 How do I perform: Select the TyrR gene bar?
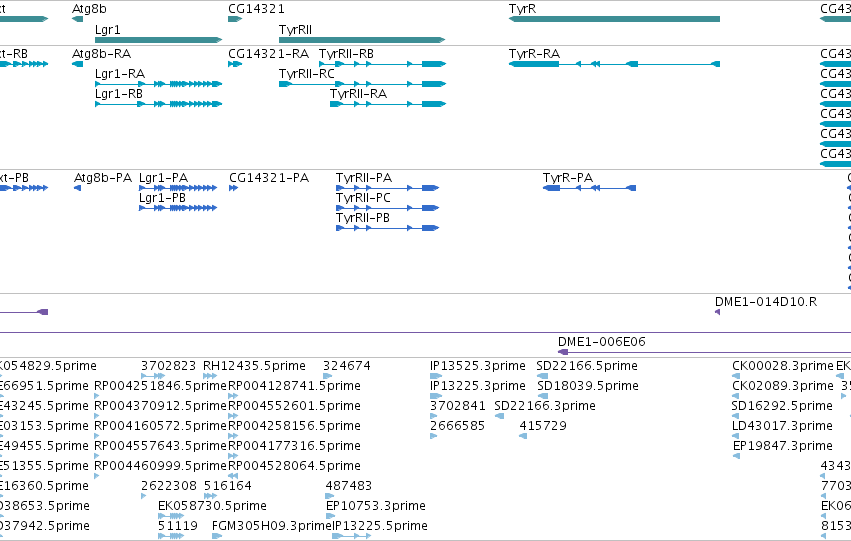tap(614, 19)
